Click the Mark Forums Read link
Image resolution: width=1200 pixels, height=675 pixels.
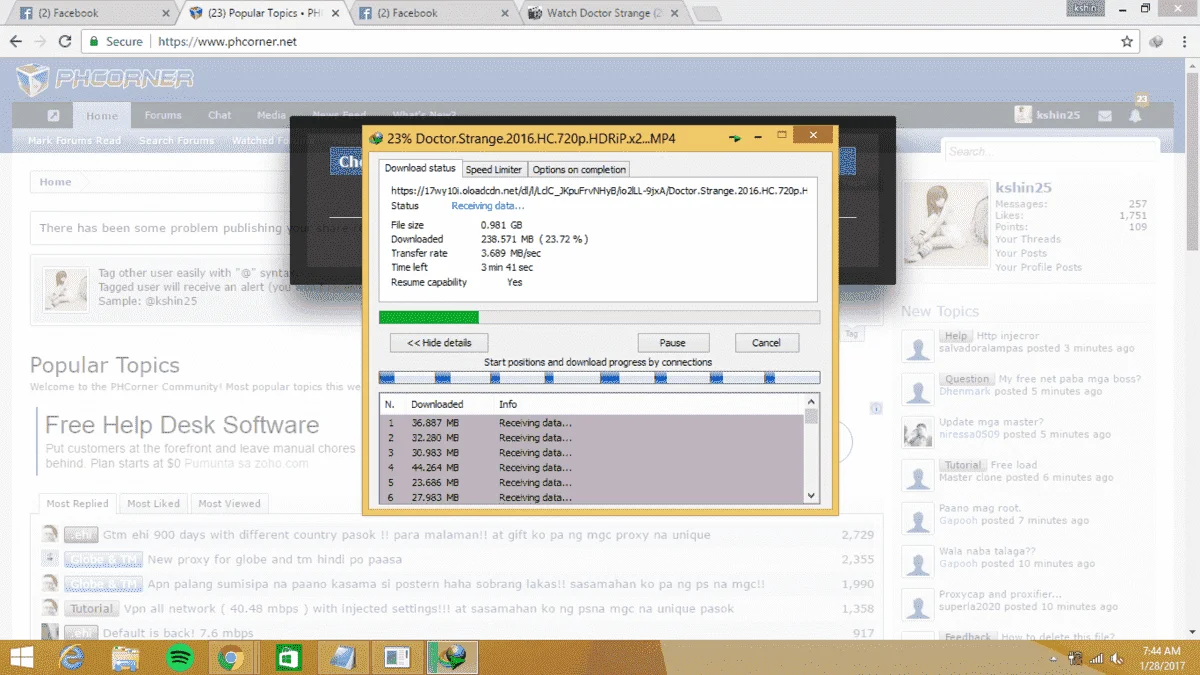pos(74,141)
